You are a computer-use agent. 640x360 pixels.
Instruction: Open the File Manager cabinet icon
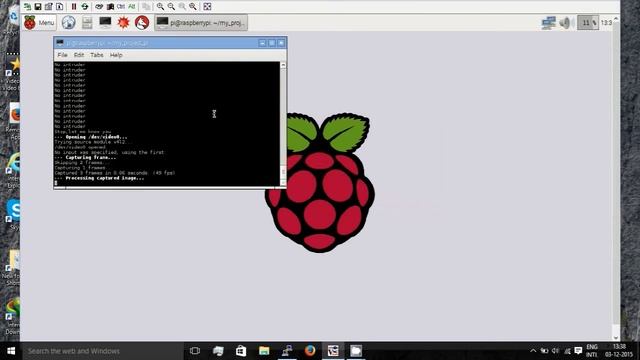[87, 23]
